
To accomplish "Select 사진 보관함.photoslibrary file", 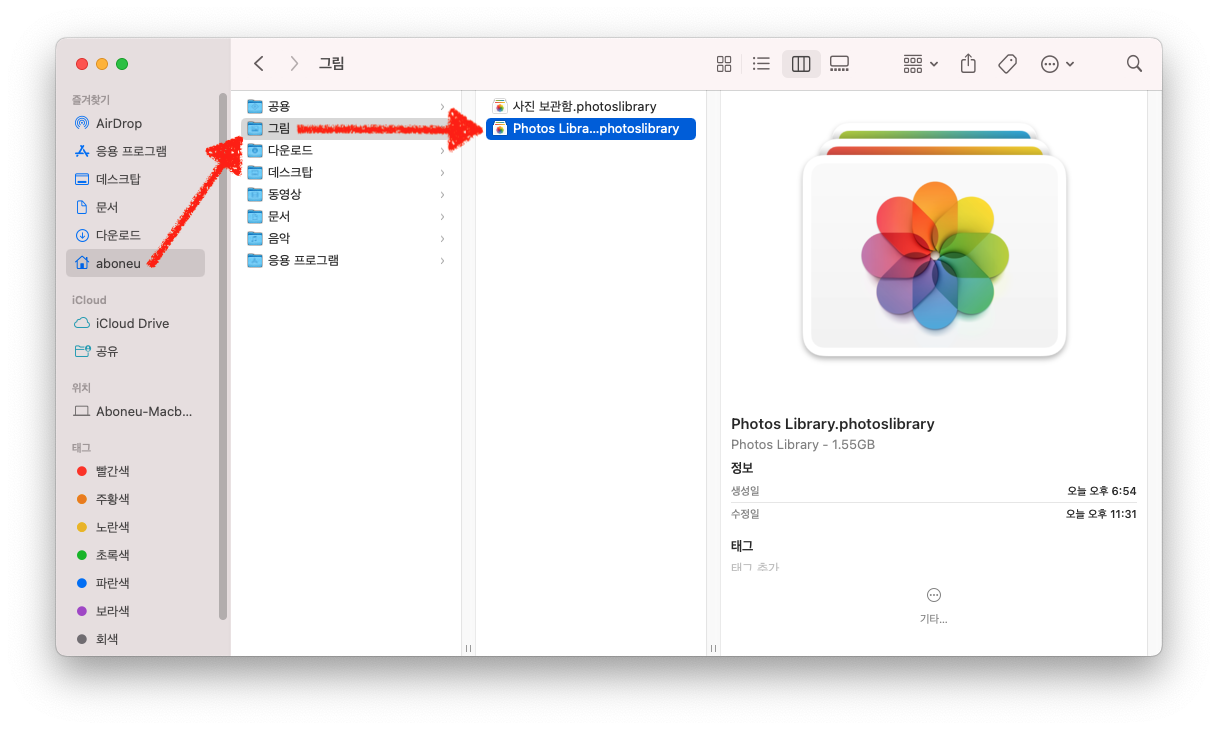I will click(x=591, y=106).
